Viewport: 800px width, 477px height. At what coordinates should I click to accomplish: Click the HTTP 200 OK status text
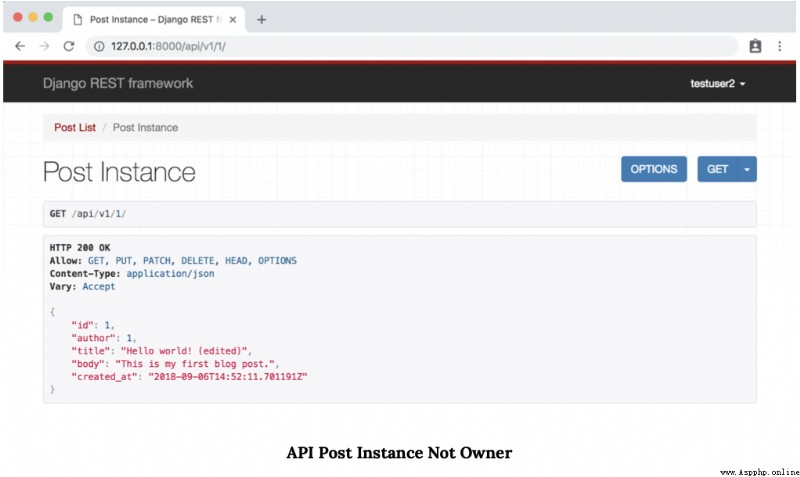80,247
